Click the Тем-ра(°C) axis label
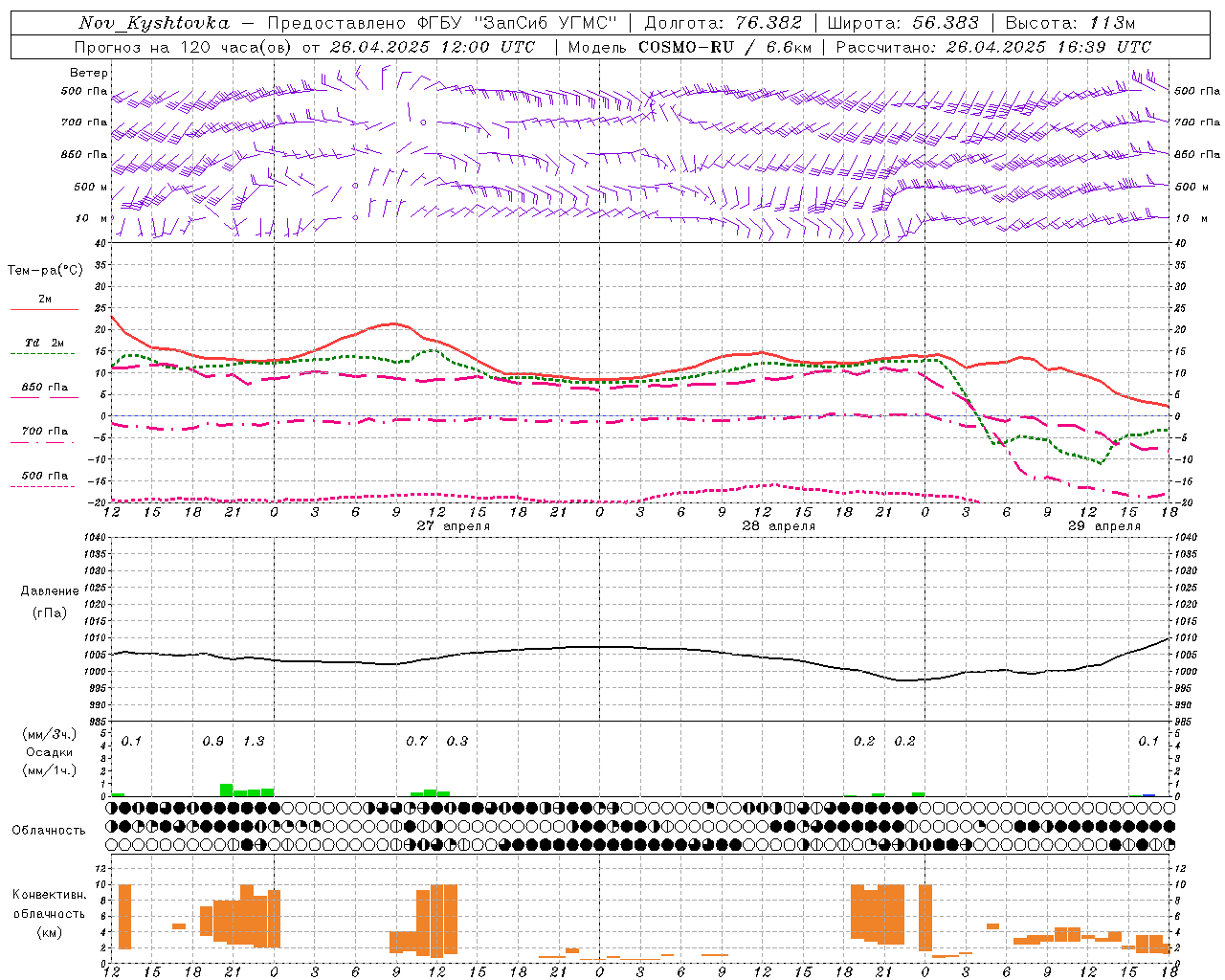The height and width of the screenshot is (980, 1225). click(45, 271)
